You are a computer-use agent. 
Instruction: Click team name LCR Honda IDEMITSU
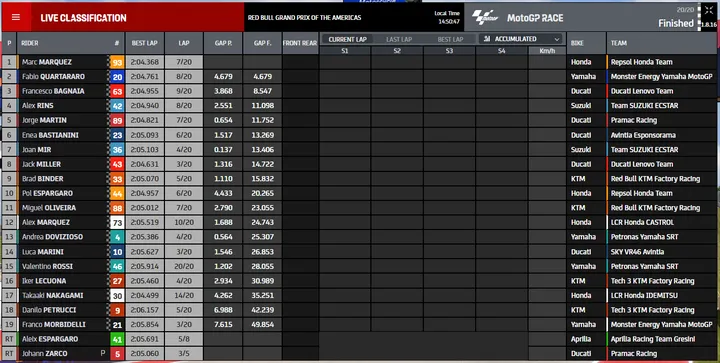click(x=644, y=295)
